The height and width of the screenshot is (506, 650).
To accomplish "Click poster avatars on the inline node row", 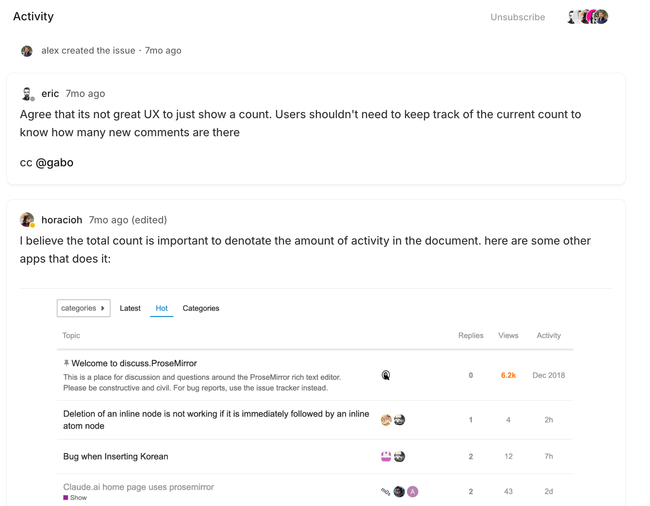I will tap(392, 420).
